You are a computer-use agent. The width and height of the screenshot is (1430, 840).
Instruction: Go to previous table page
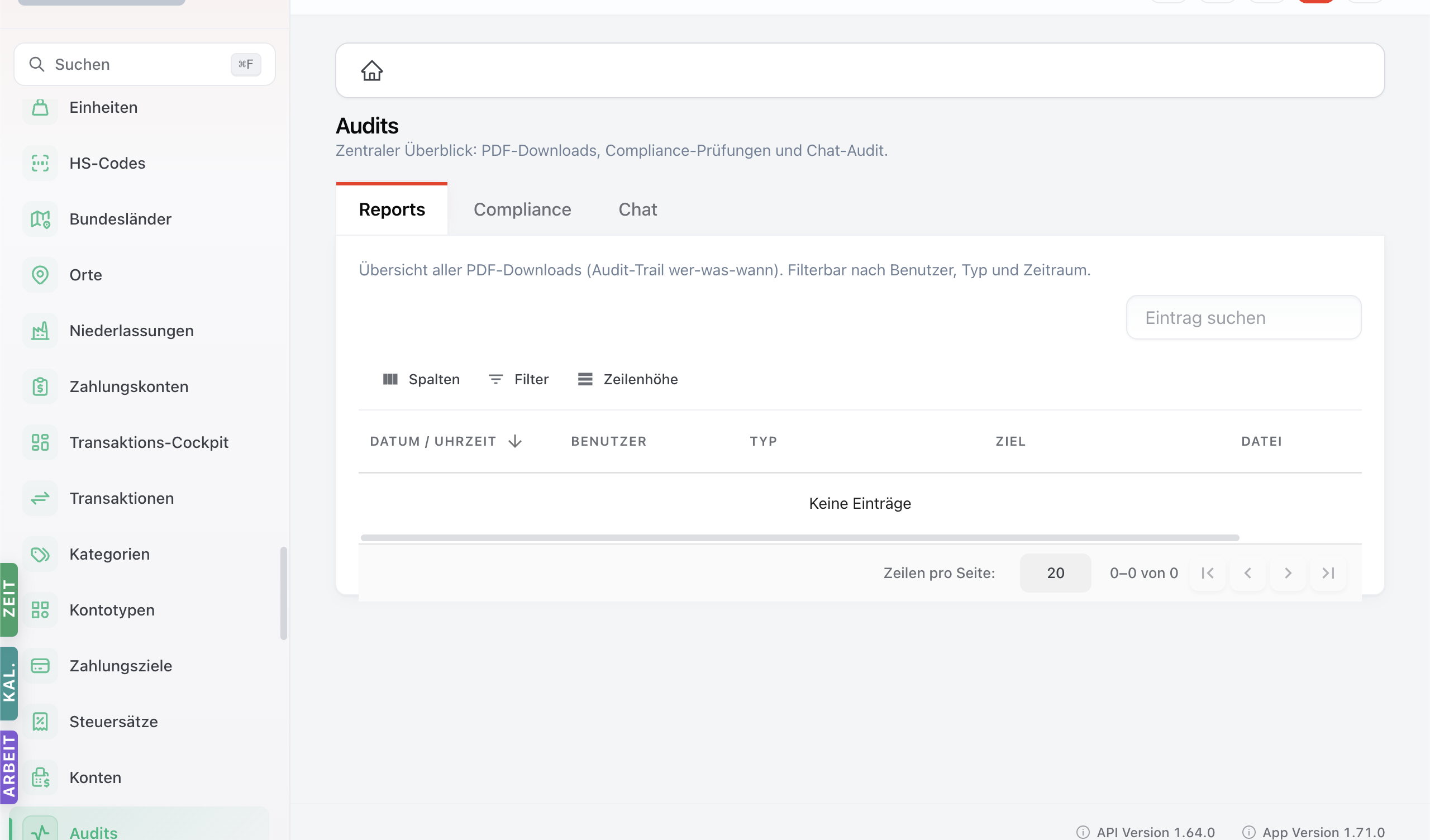click(x=1247, y=573)
